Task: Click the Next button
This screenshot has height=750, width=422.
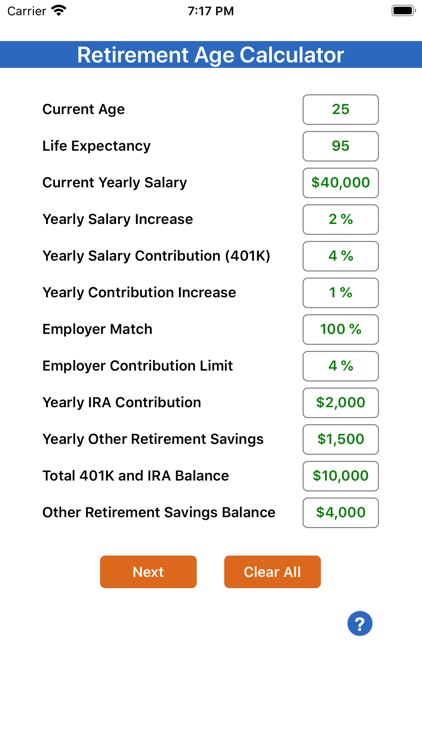Action: click(x=148, y=572)
